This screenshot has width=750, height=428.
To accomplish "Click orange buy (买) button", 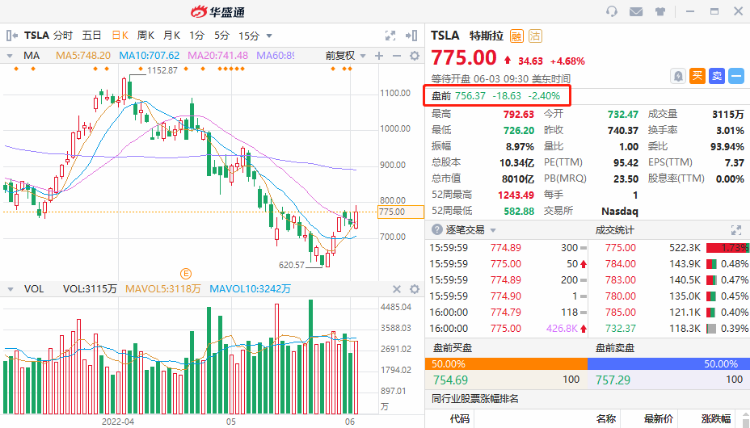I will pyautogui.click(x=697, y=76).
